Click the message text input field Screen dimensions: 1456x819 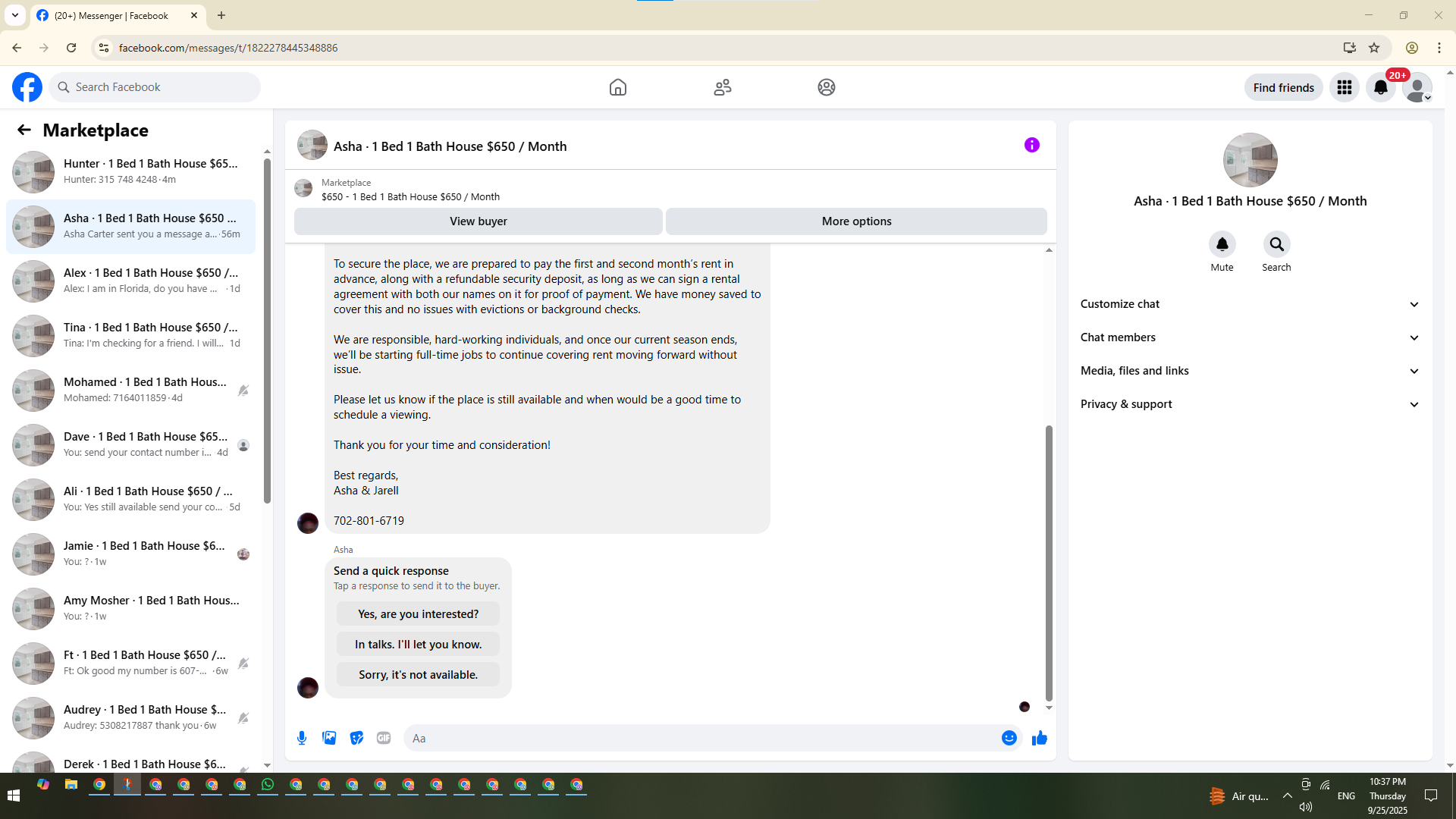click(701, 738)
